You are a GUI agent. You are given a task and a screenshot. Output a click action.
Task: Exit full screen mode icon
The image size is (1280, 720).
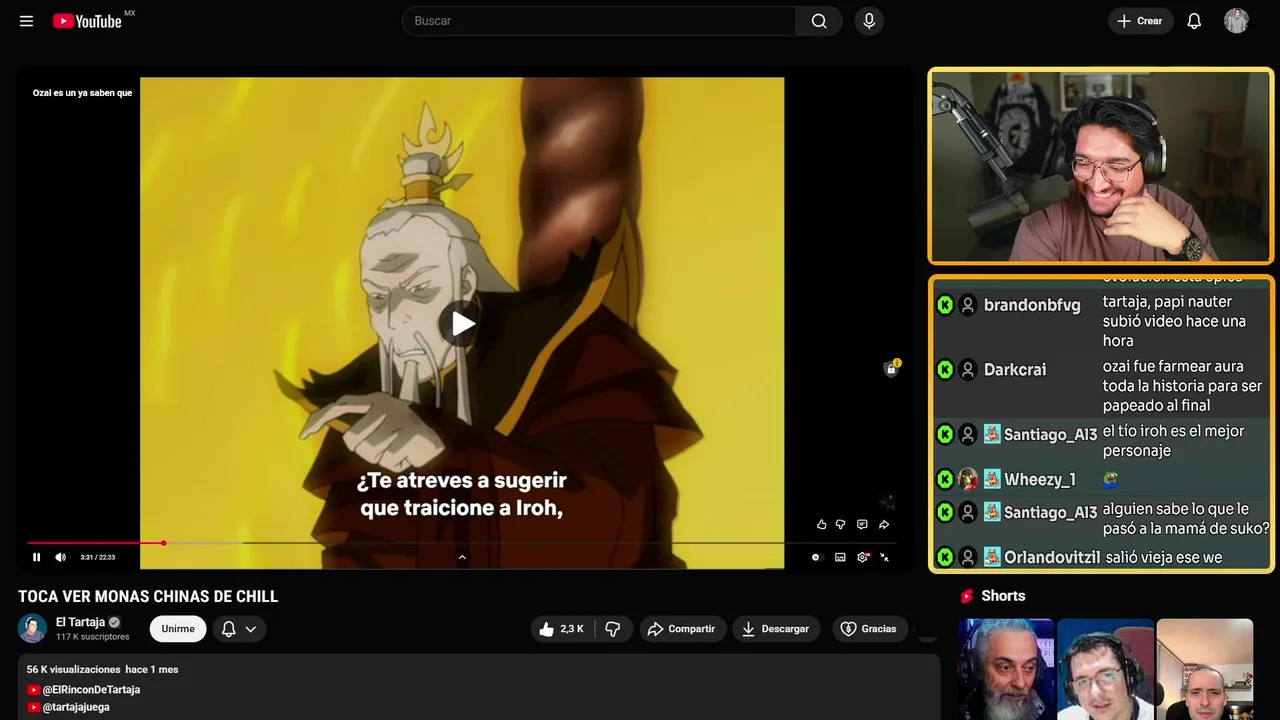(x=885, y=557)
